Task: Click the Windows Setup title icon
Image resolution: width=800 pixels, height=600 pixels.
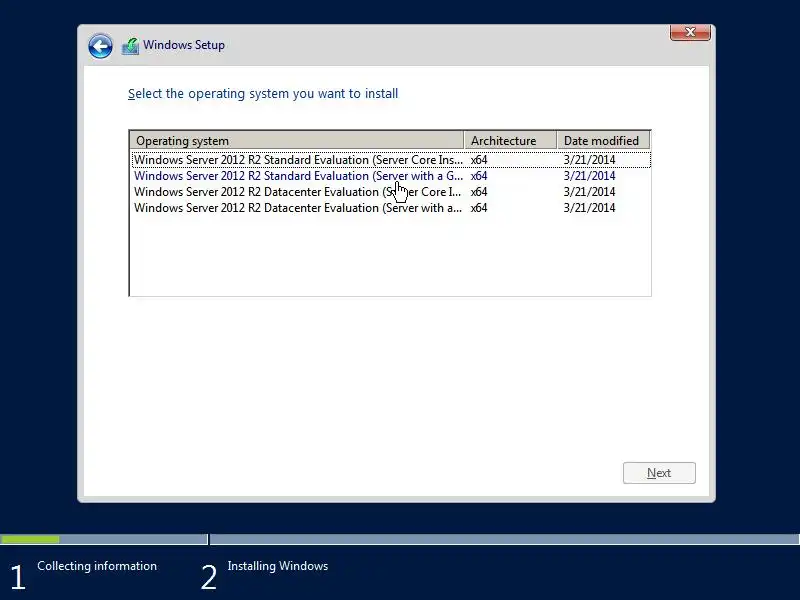Action: pos(131,46)
